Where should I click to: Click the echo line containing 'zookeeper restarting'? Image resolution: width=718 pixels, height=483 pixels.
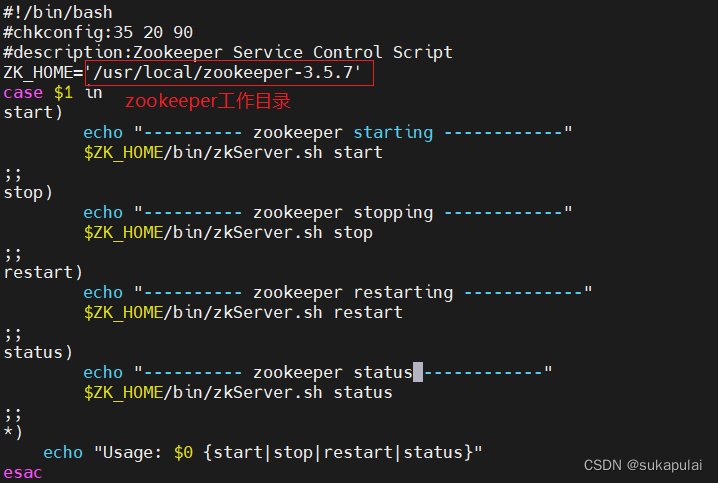pos(337,293)
